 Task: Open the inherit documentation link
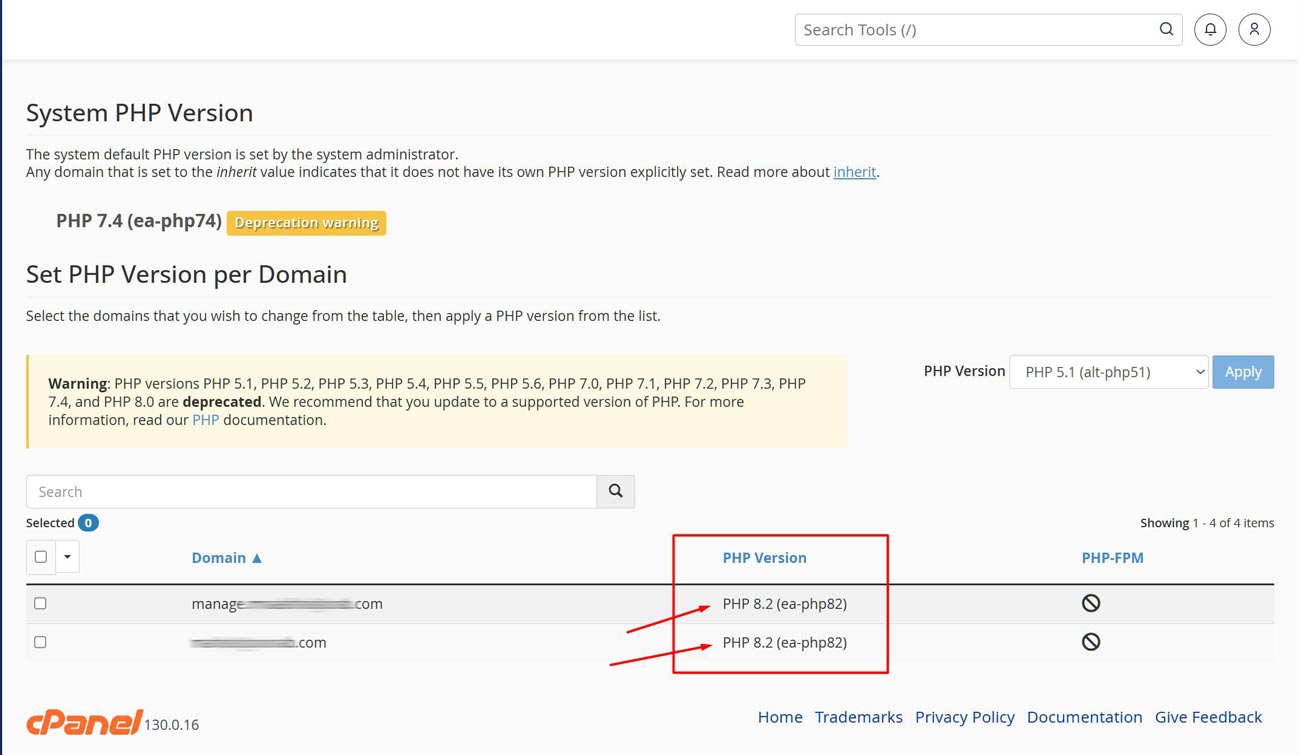[x=855, y=172]
